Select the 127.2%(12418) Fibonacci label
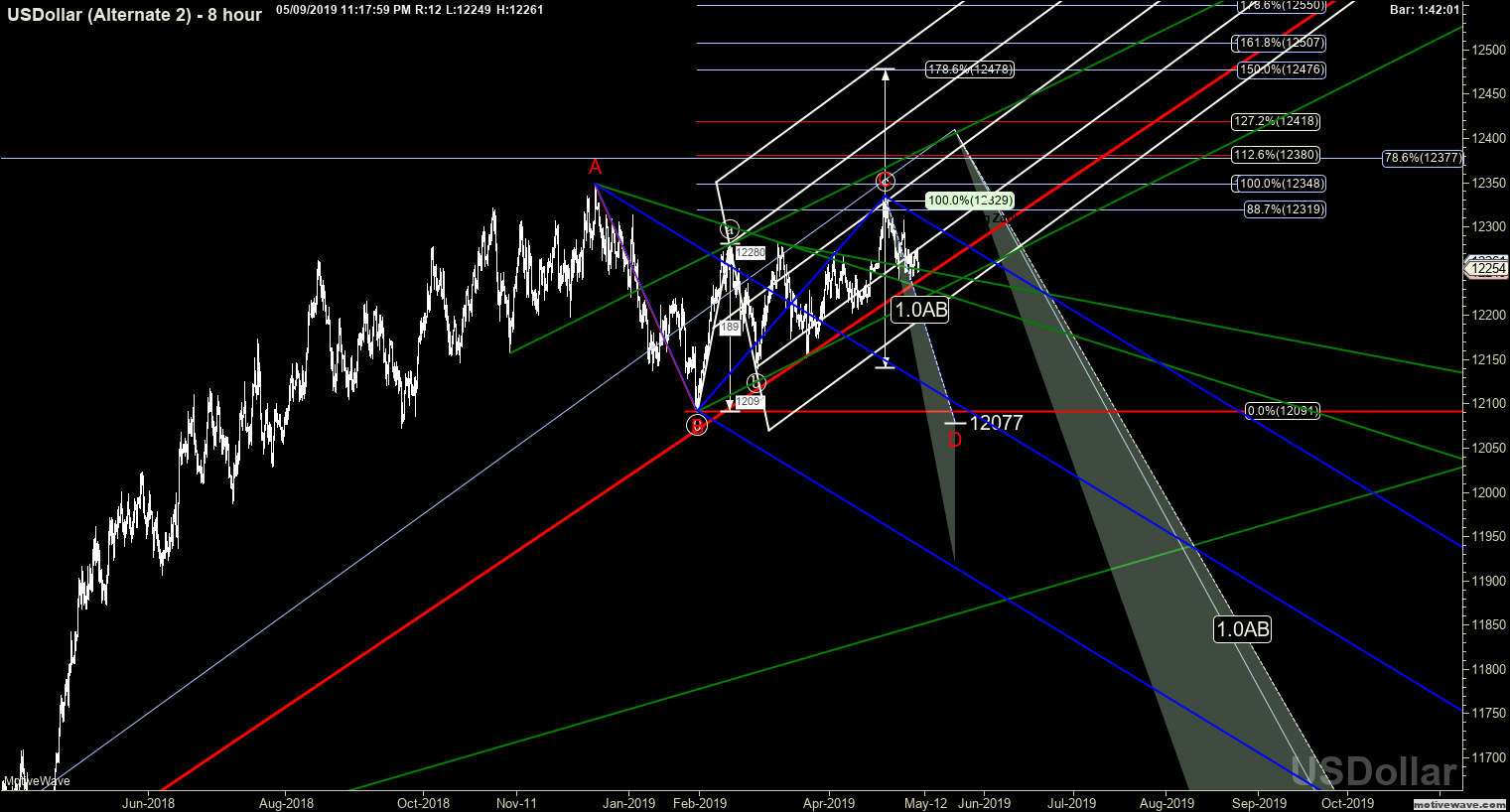The height and width of the screenshot is (812, 1510). click(1277, 121)
